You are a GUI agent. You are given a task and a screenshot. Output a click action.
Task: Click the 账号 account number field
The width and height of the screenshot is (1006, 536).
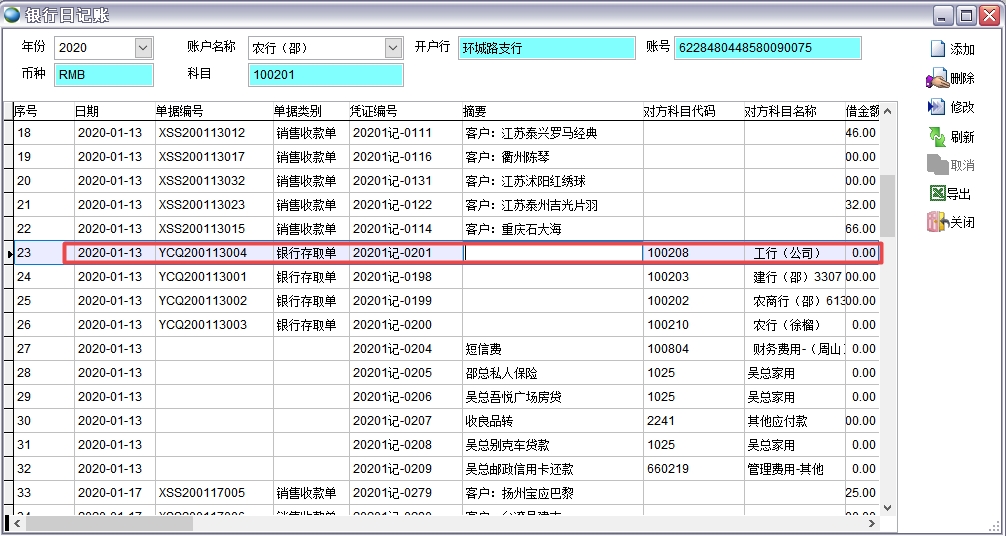tap(767, 48)
